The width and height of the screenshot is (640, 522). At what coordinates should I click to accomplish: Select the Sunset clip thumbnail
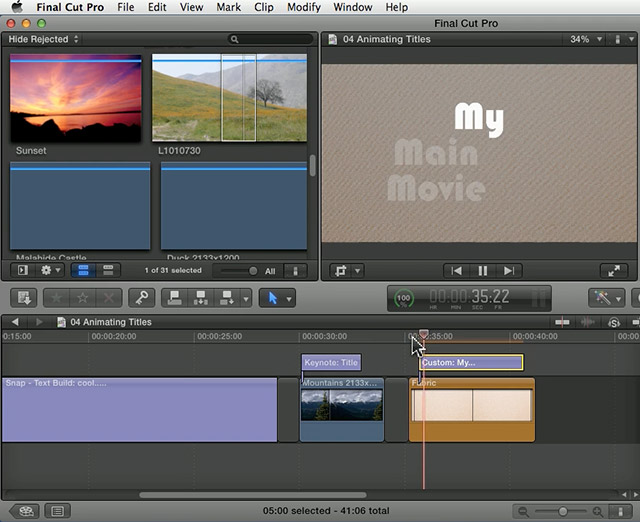coord(76,98)
